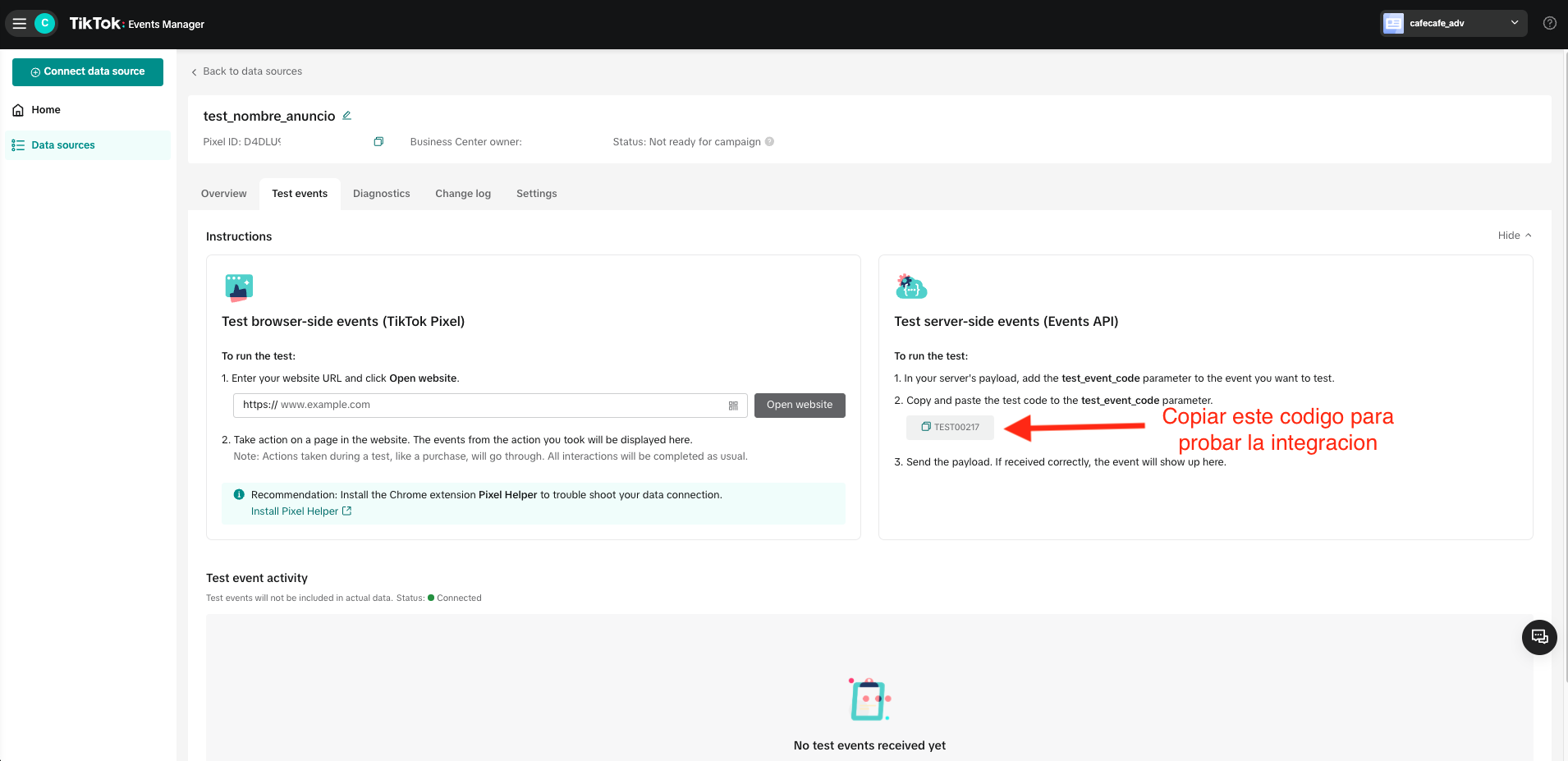Open the Diagnostics tab
1568x761 pixels.
pyautogui.click(x=382, y=194)
